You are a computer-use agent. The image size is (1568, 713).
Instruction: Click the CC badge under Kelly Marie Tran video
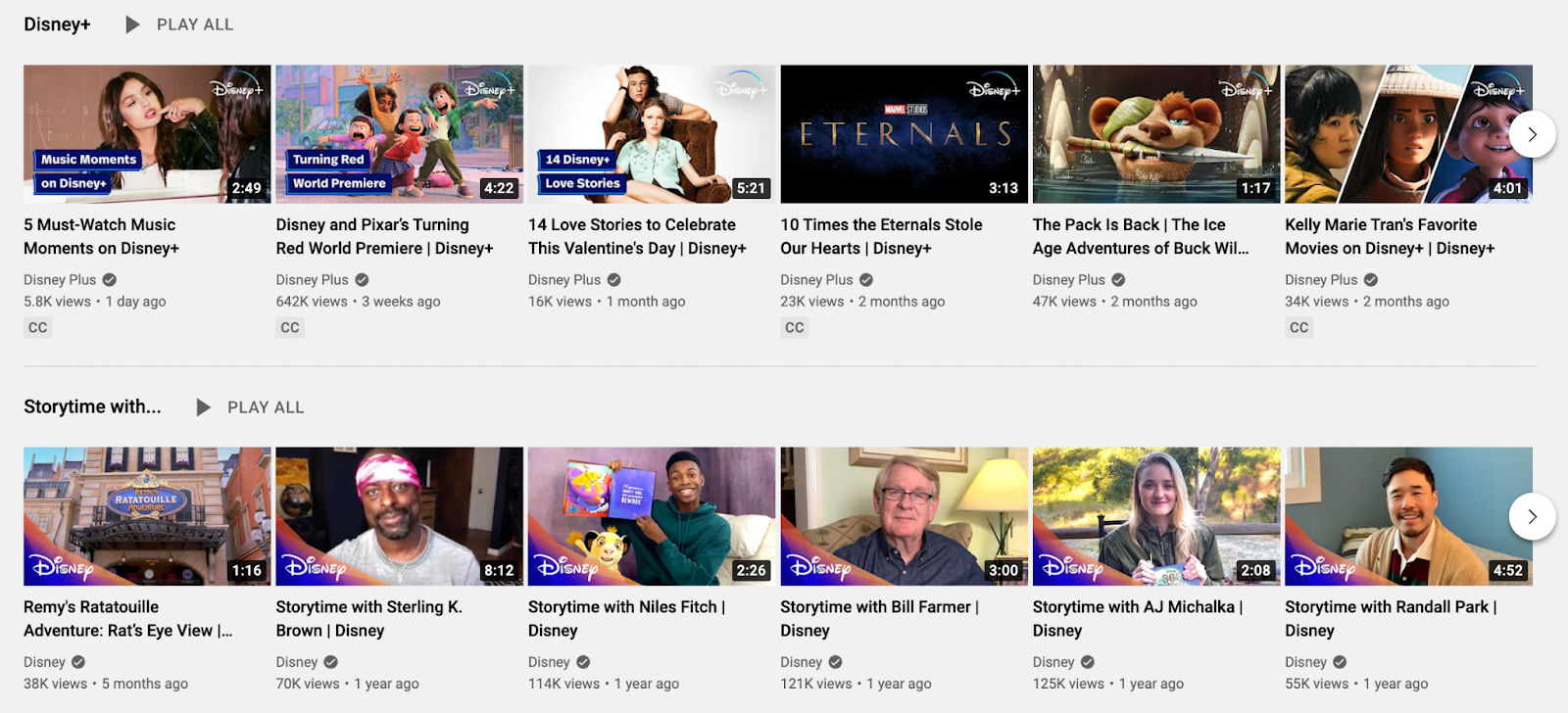[x=1299, y=327]
